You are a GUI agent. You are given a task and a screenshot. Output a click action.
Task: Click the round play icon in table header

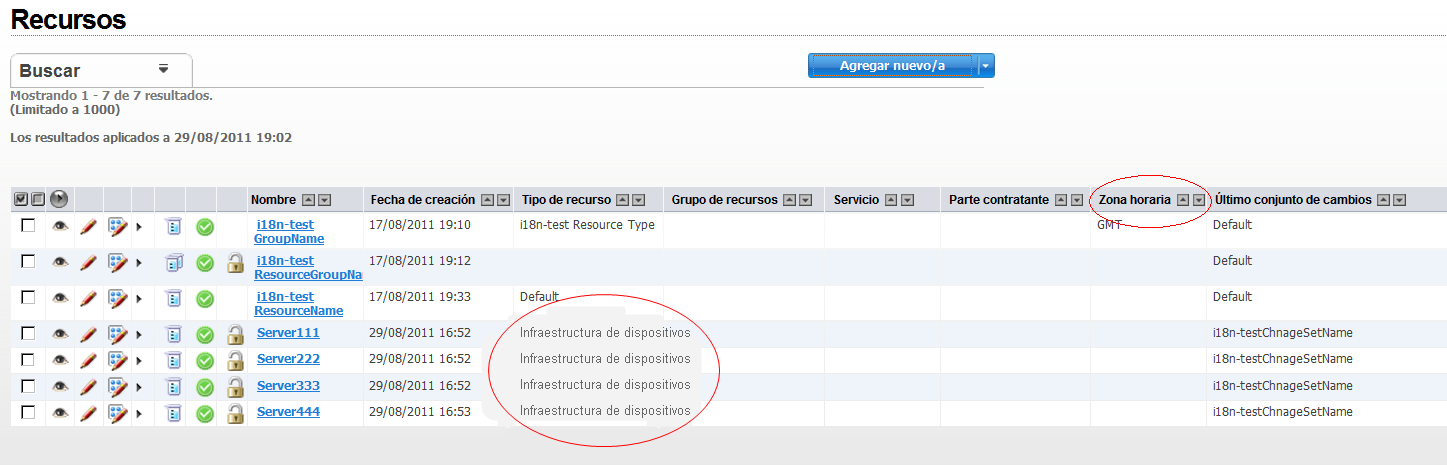[58, 199]
